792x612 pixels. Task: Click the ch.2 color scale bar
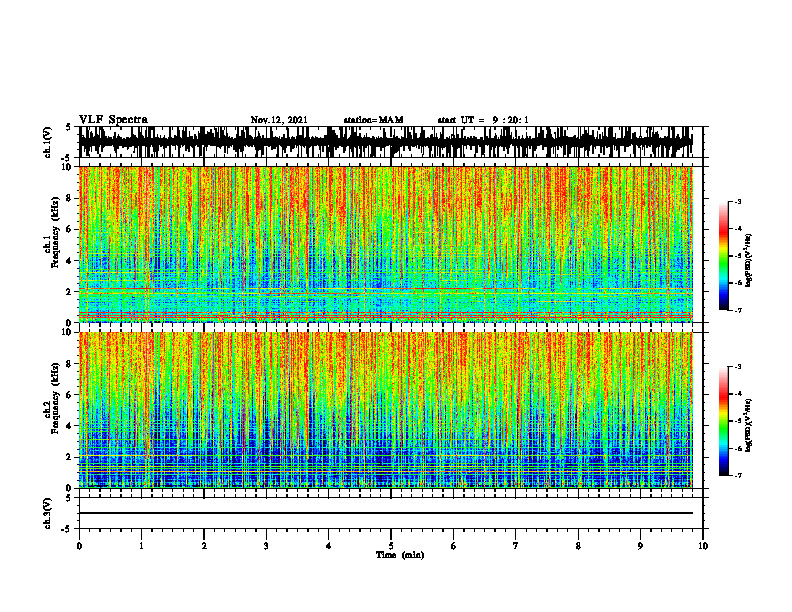click(724, 421)
